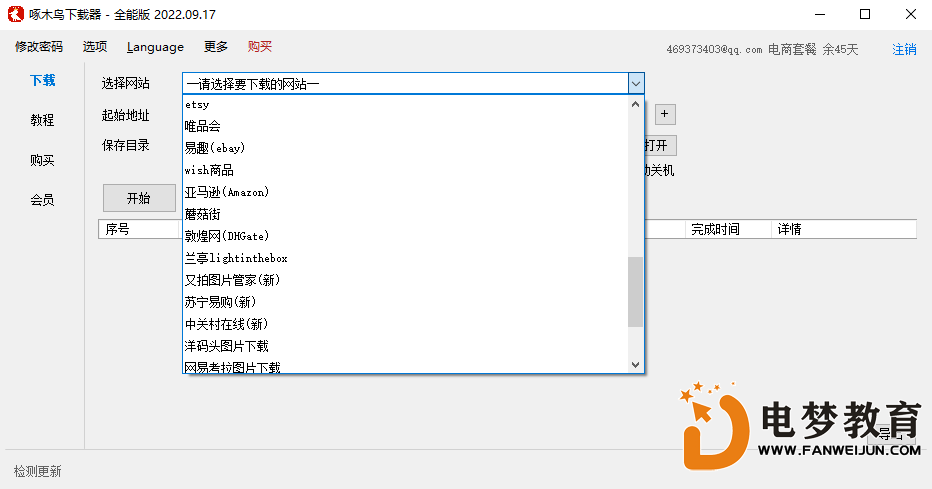Select 网易考拉图片下载 from the list
932x489 pixels.
click(x=405, y=366)
